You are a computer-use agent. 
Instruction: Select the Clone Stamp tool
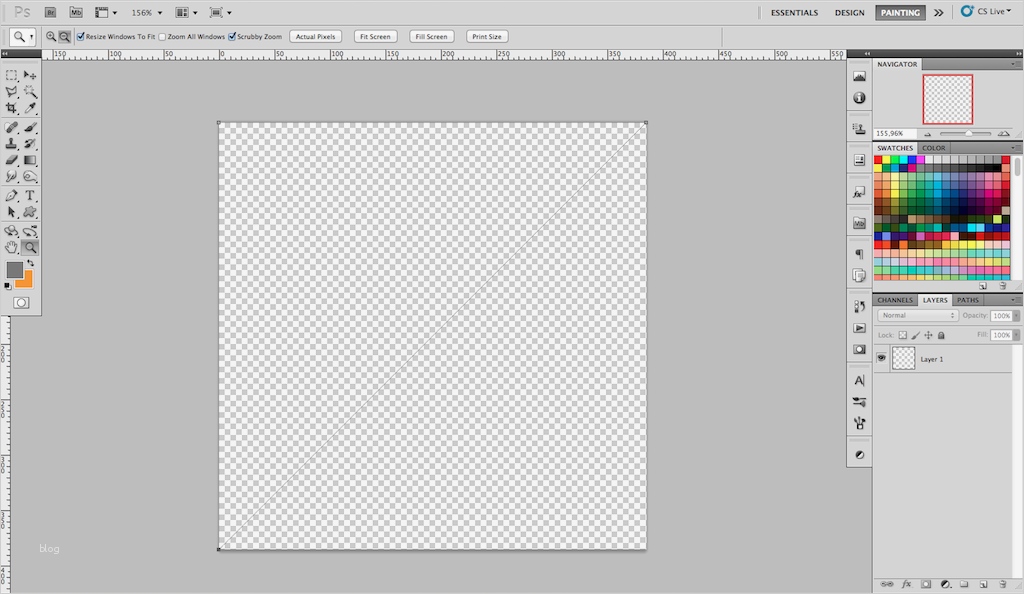(12, 144)
